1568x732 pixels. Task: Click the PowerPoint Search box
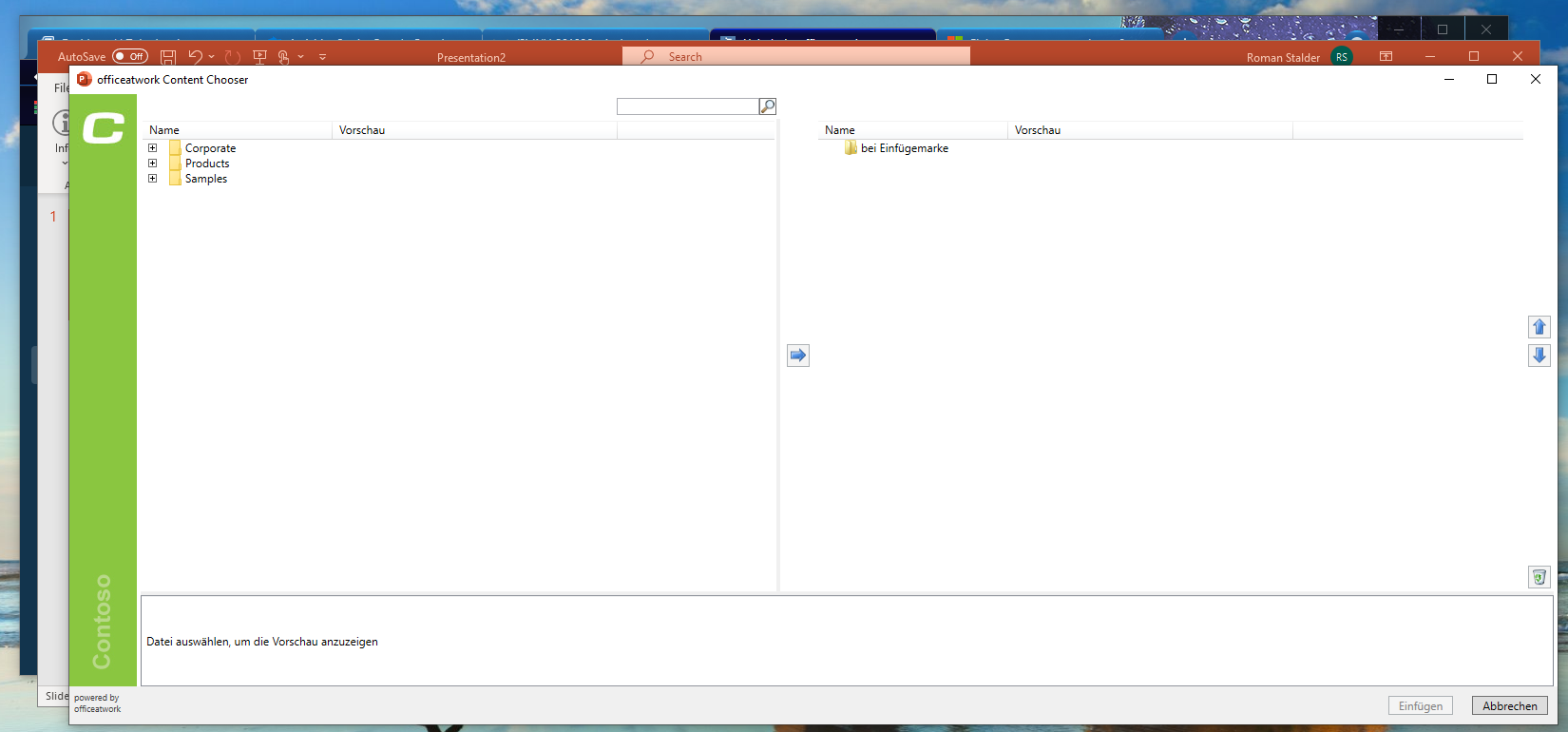796,57
